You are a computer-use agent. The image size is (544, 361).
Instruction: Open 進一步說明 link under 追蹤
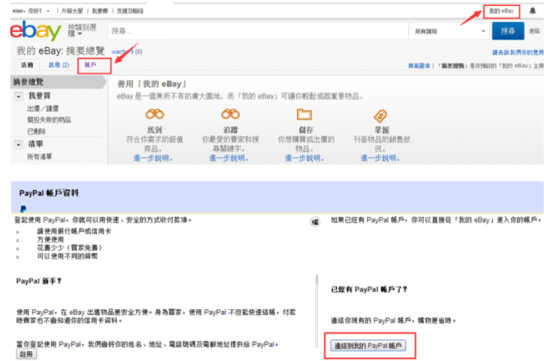228,158
